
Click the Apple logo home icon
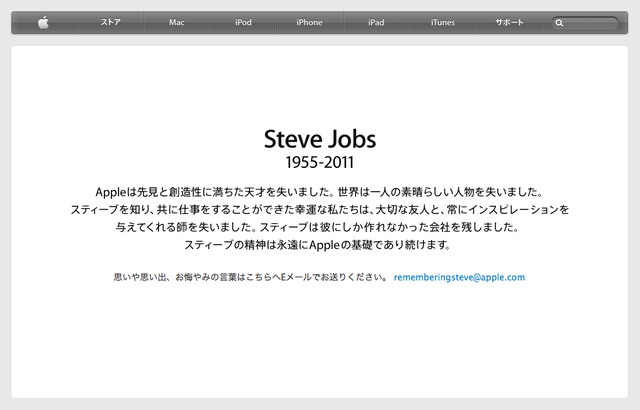point(44,22)
